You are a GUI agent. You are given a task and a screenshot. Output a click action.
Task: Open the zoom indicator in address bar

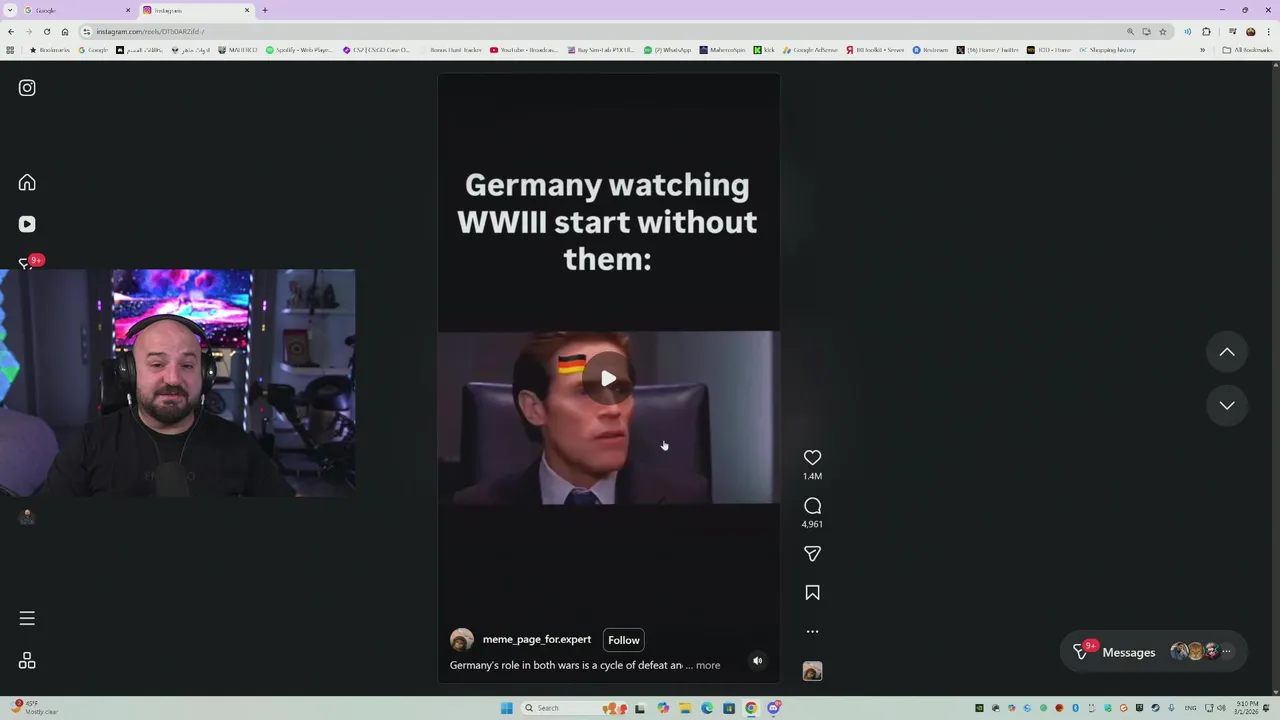click(x=1130, y=31)
